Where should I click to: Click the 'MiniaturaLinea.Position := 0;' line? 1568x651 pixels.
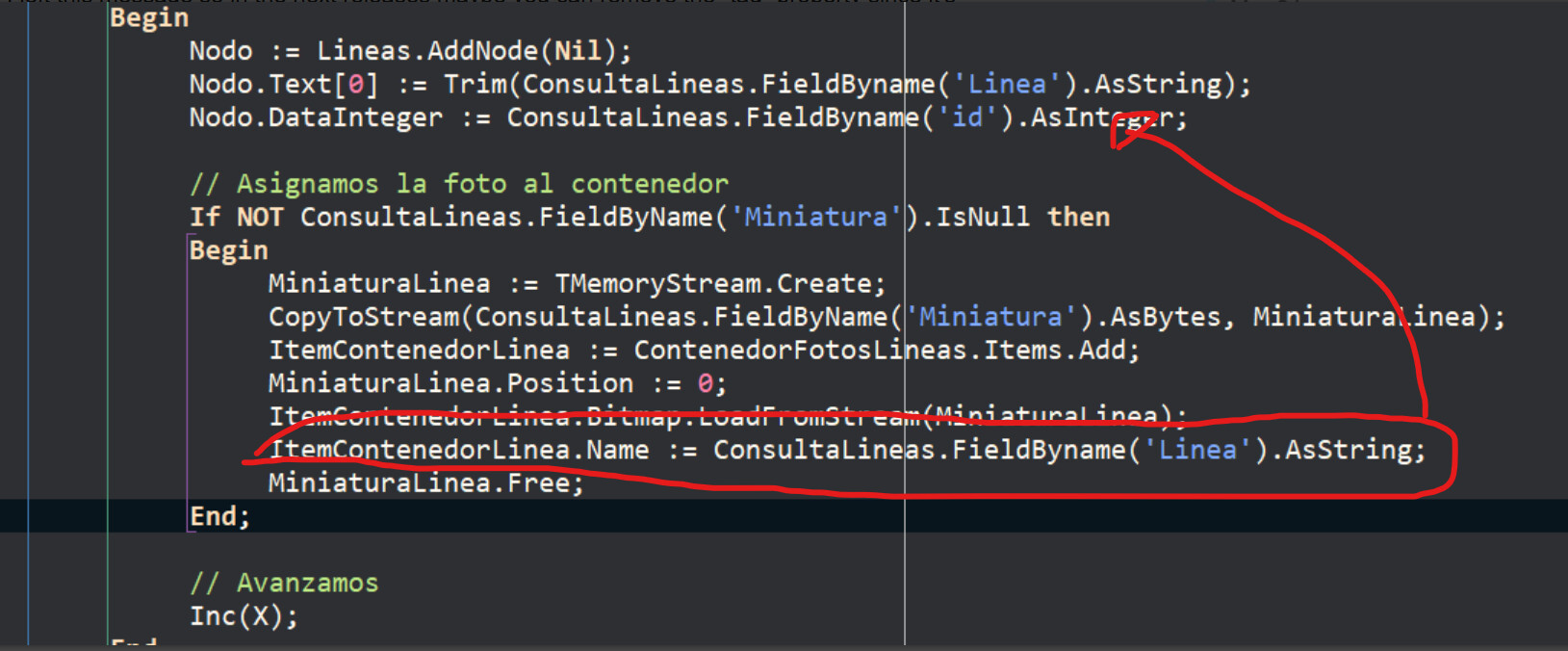pyautogui.click(x=498, y=383)
